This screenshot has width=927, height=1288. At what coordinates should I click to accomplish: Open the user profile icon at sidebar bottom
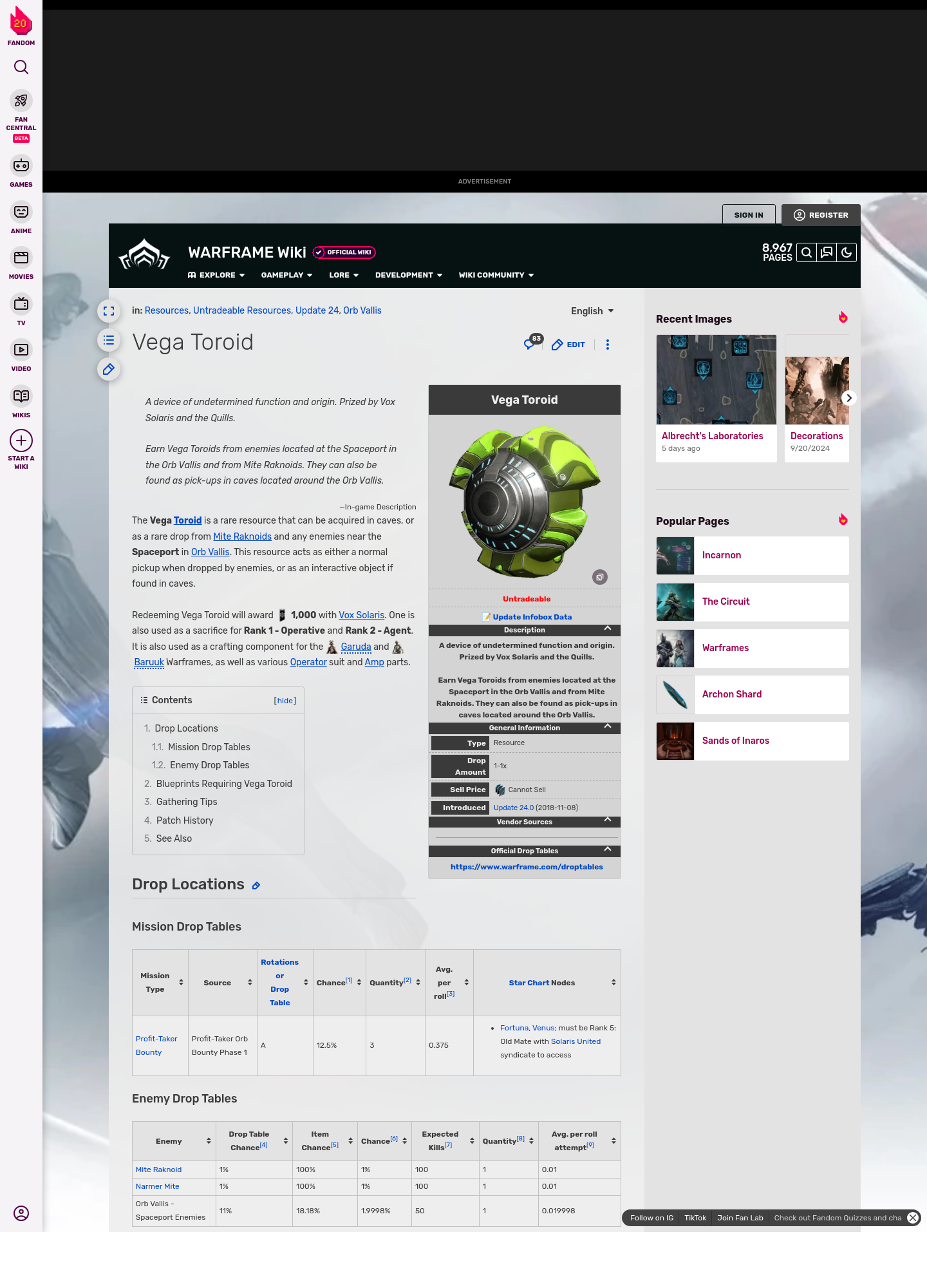click(x=21, y=1213)
